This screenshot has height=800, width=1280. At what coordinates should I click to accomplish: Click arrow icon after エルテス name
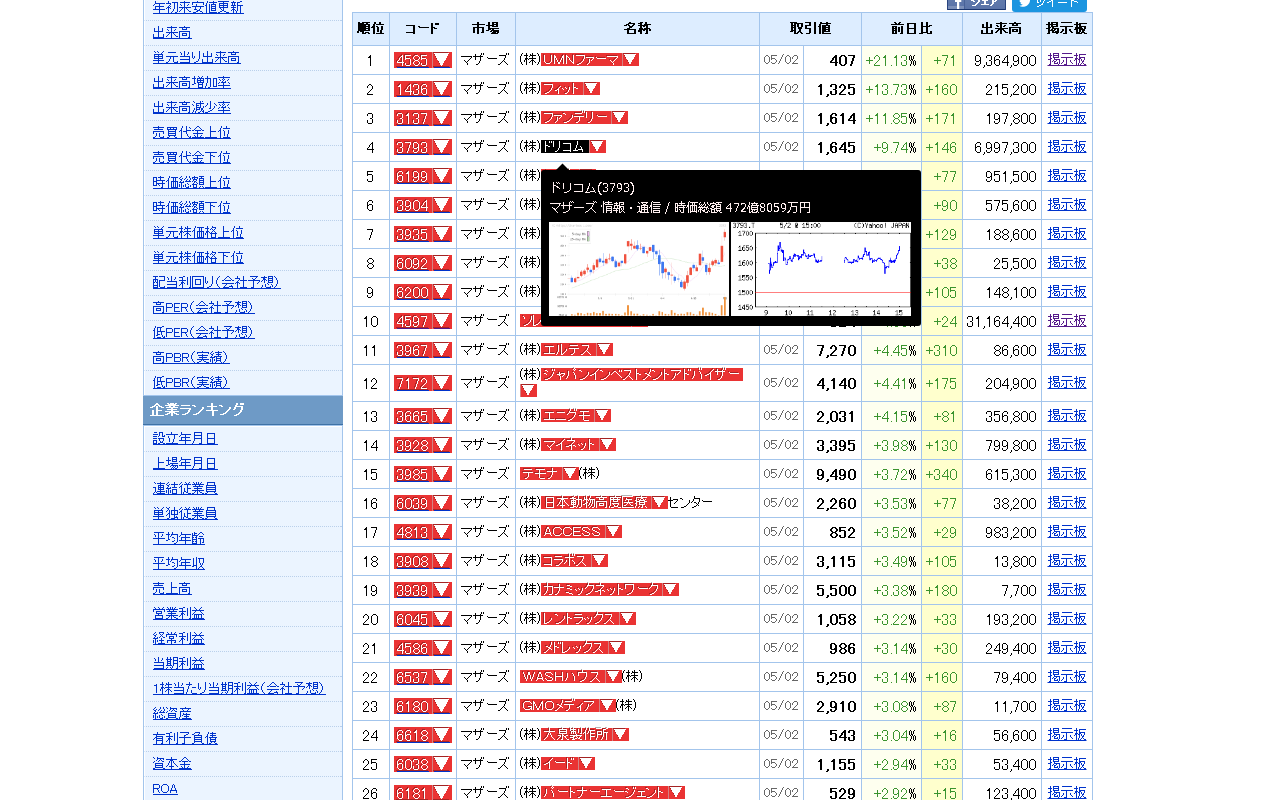click(604, 350)
